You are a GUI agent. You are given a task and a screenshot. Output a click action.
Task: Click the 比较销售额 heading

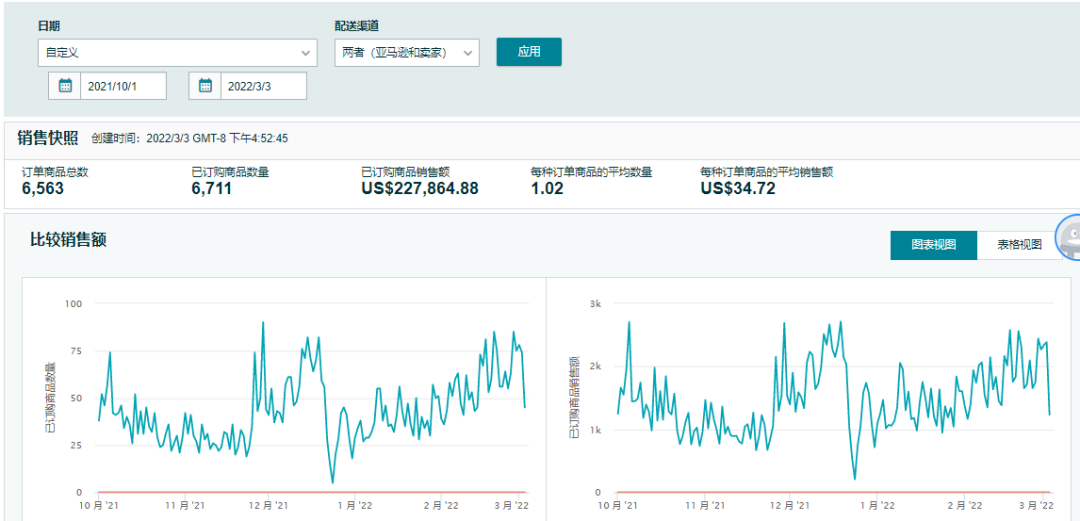[x=68, y=240]
